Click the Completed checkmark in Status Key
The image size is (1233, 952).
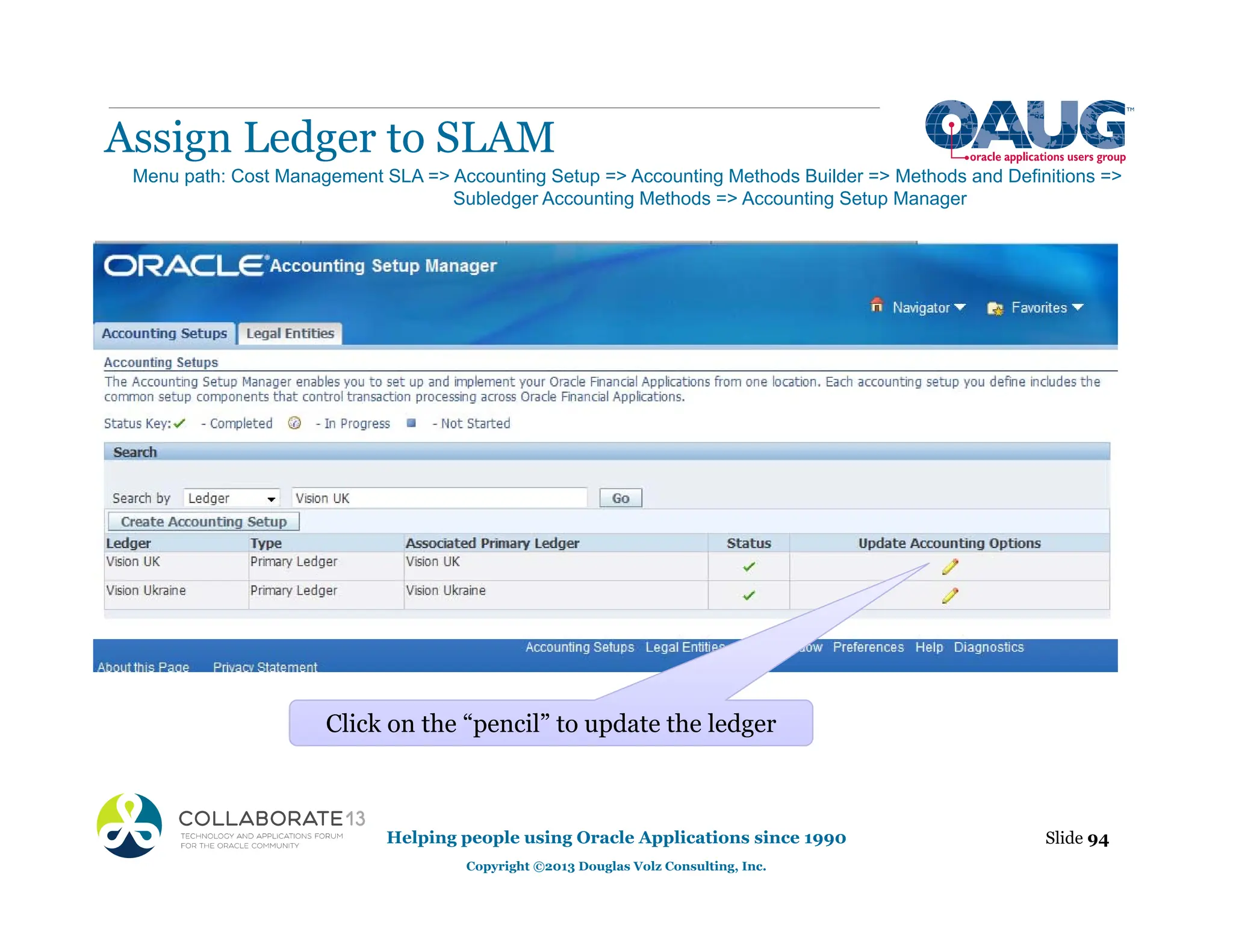(x=179, y=424)
